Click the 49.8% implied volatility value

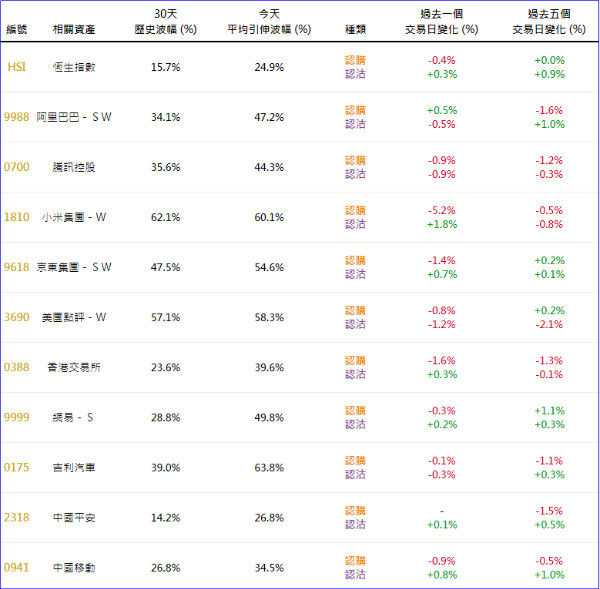click(269, 418)
